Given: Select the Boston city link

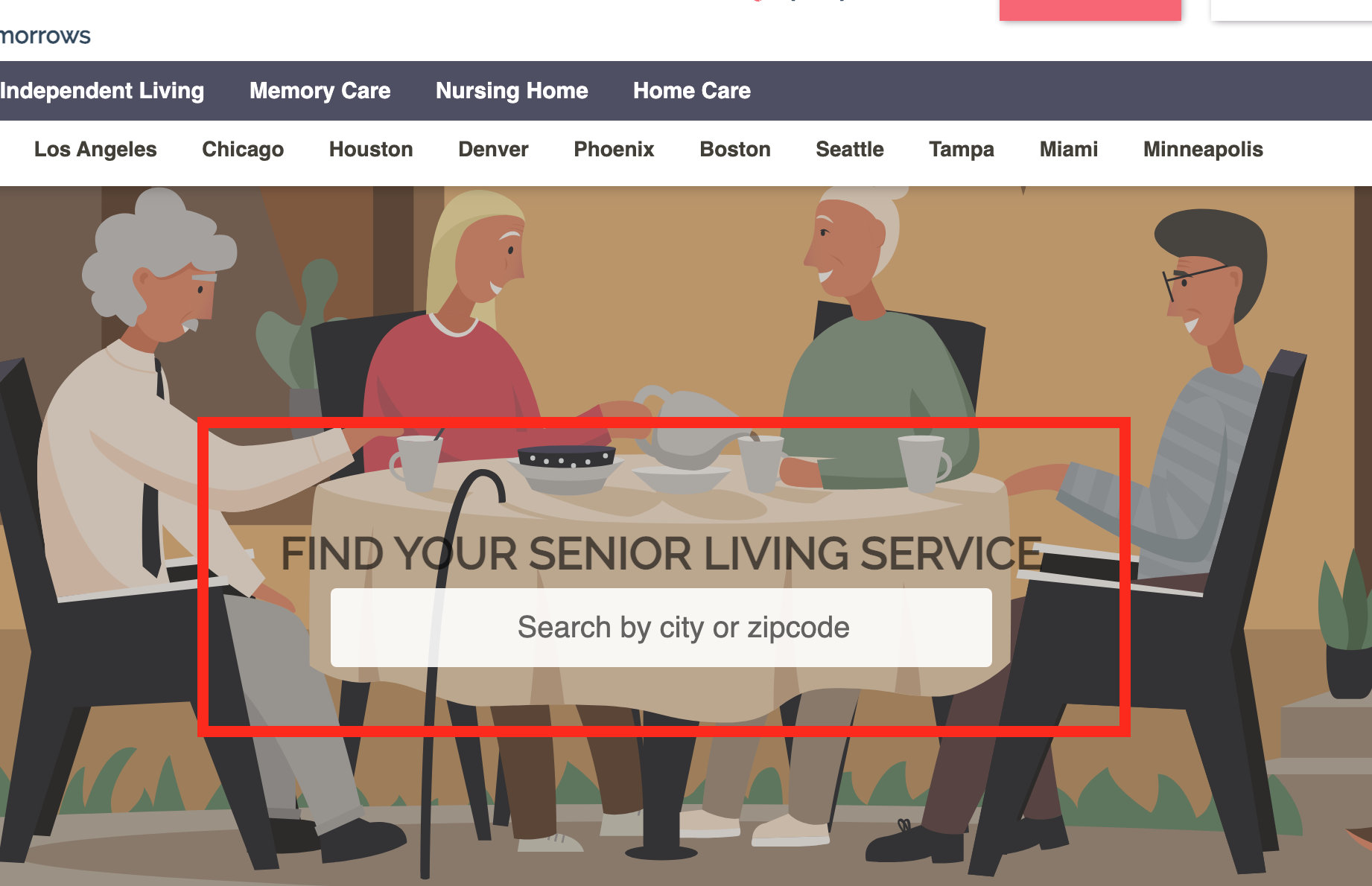Looking at the screenshot, I should tap(735, 150).
